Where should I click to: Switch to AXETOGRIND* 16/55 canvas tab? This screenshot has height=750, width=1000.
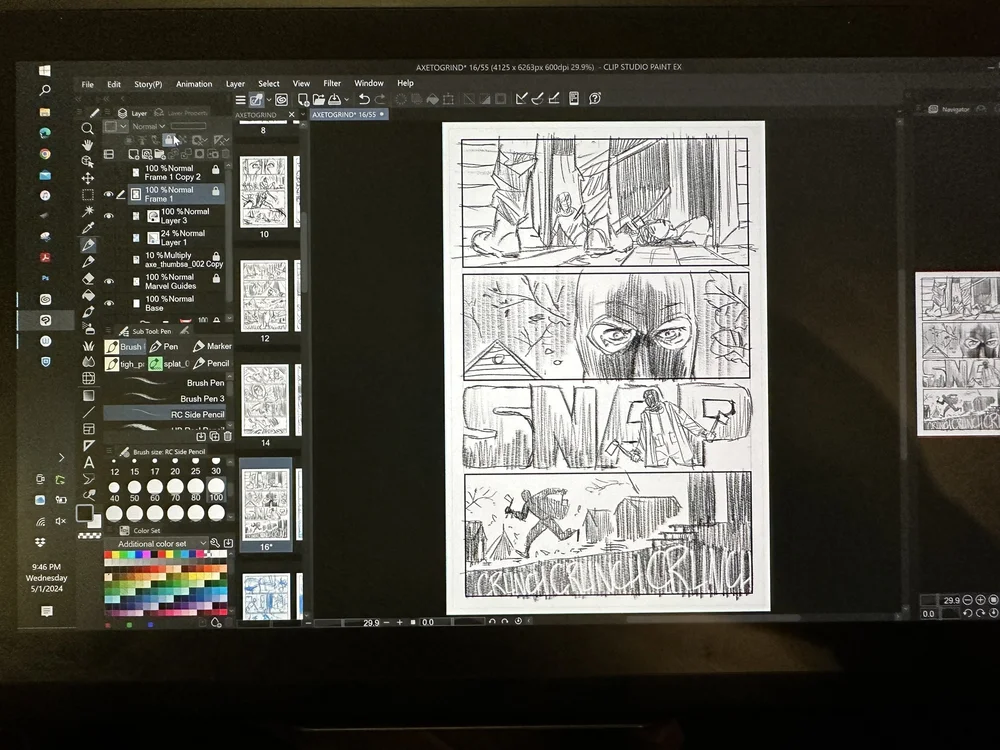[x=348, y=114]
